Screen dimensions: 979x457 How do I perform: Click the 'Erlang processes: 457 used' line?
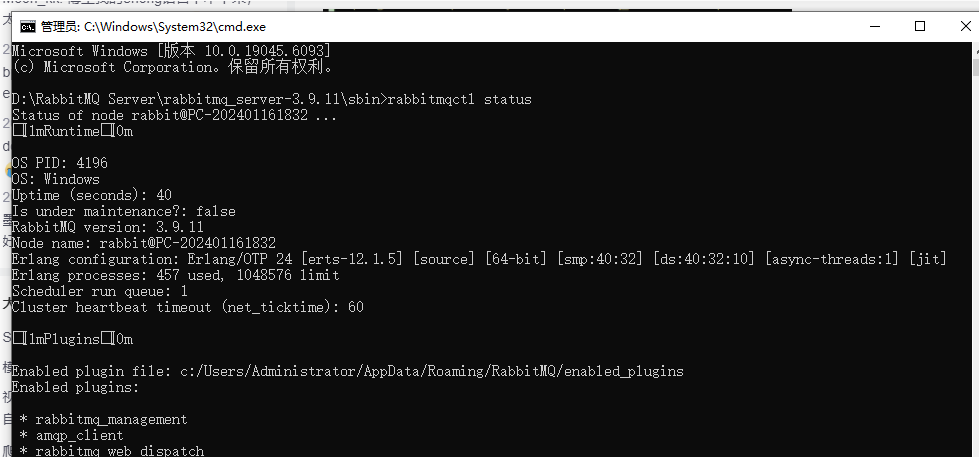(x=175, y=275)
